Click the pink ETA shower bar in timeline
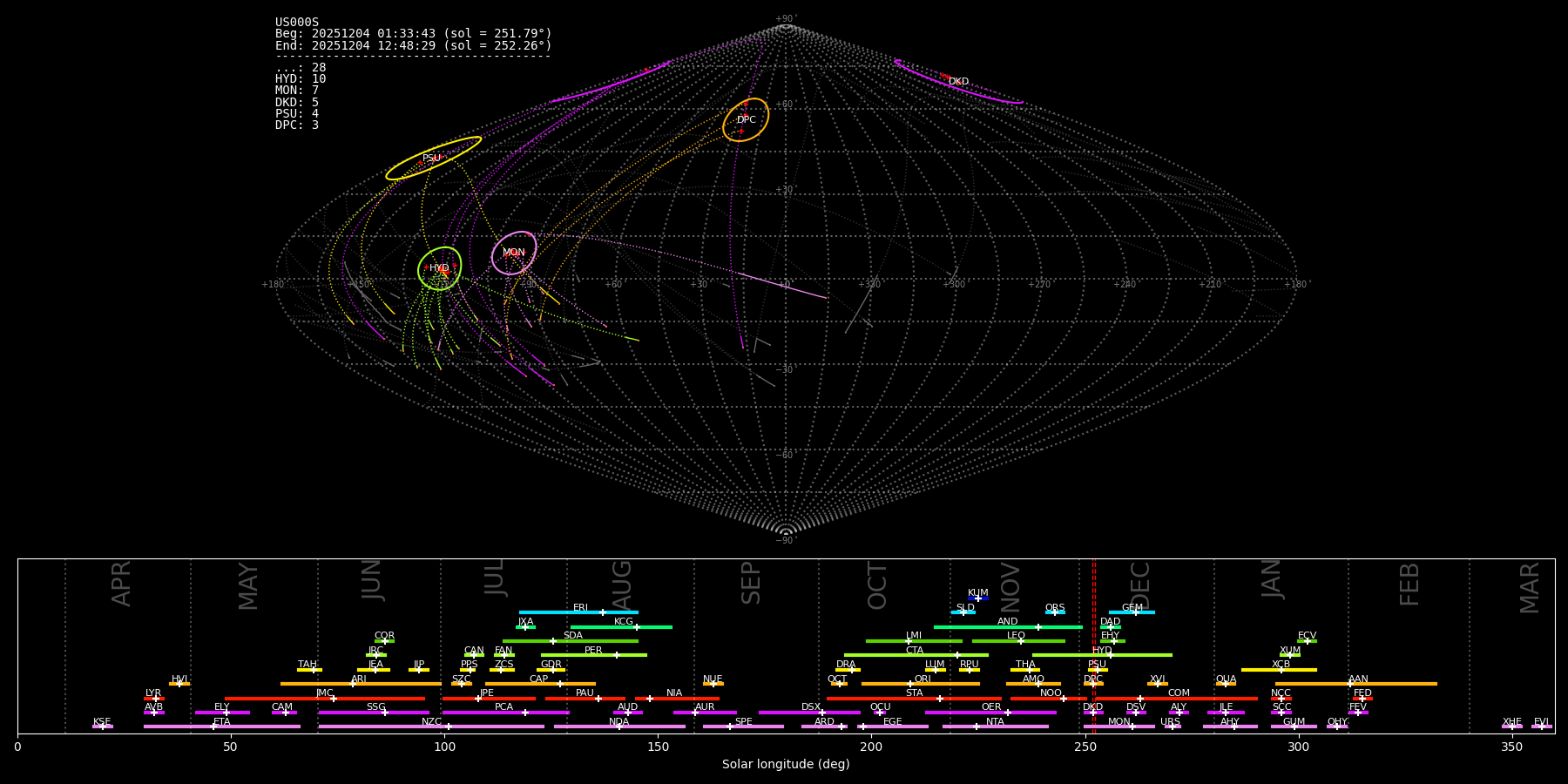 [221, 727]
